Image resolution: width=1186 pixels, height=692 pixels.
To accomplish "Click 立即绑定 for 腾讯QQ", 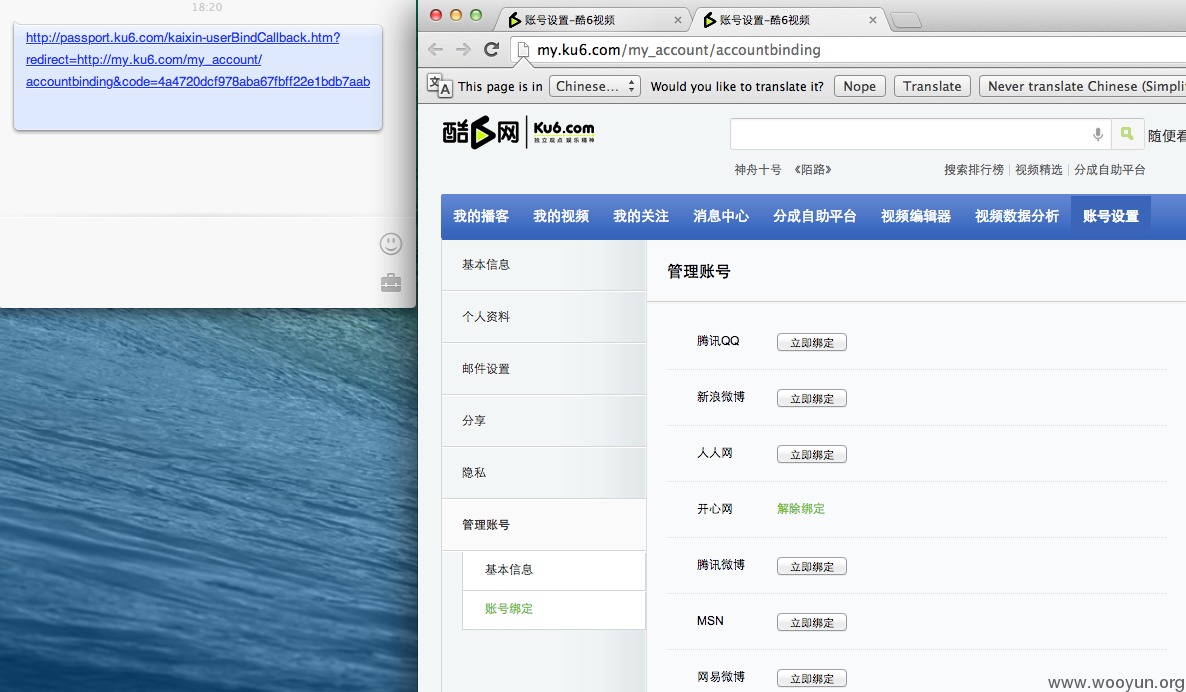I will tap(812, 343).
